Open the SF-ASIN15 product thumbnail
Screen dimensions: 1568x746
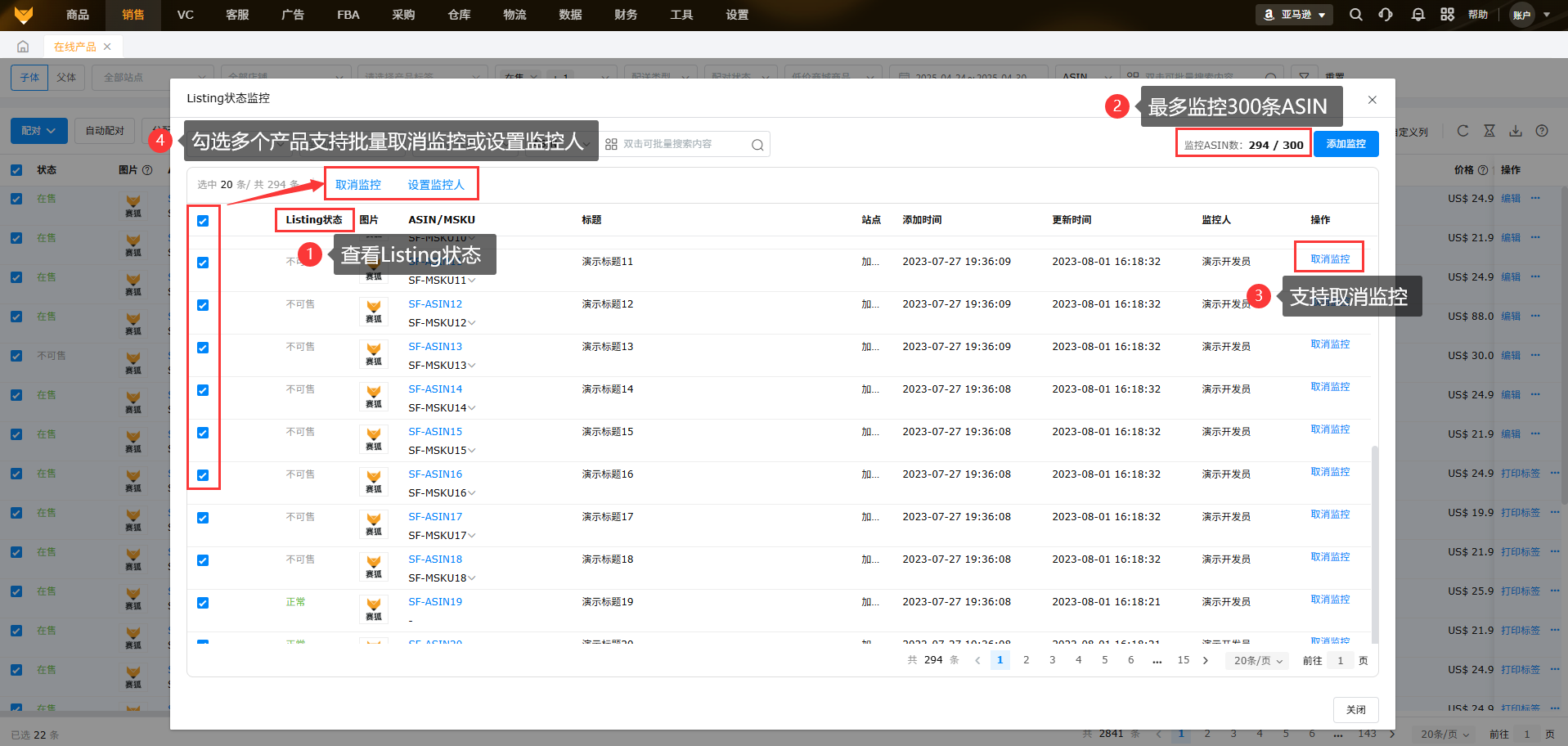[x=374, y=439]
